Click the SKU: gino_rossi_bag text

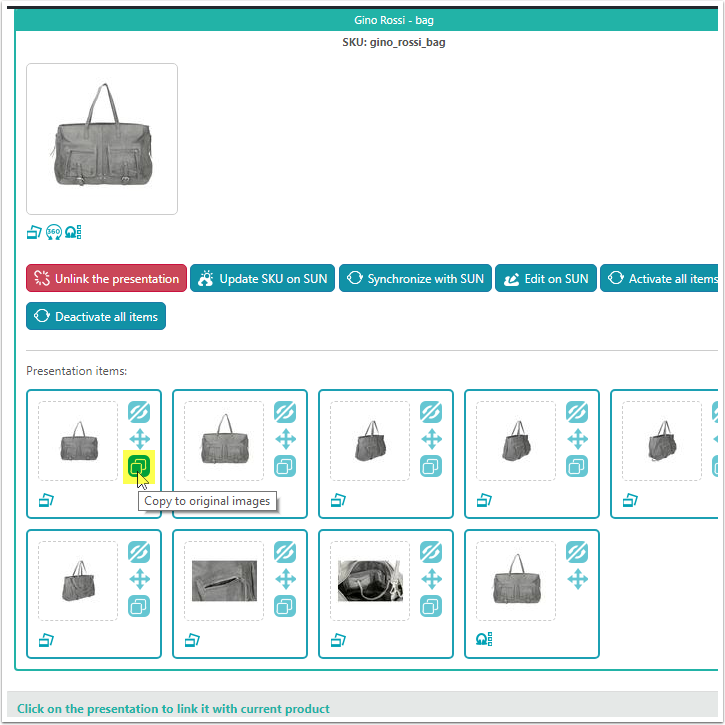click(x=394, y=43)
